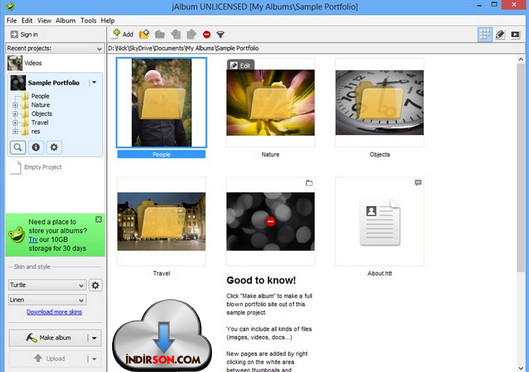Click scrollbar down arrow in thumbnail pane

click(521, 368)
